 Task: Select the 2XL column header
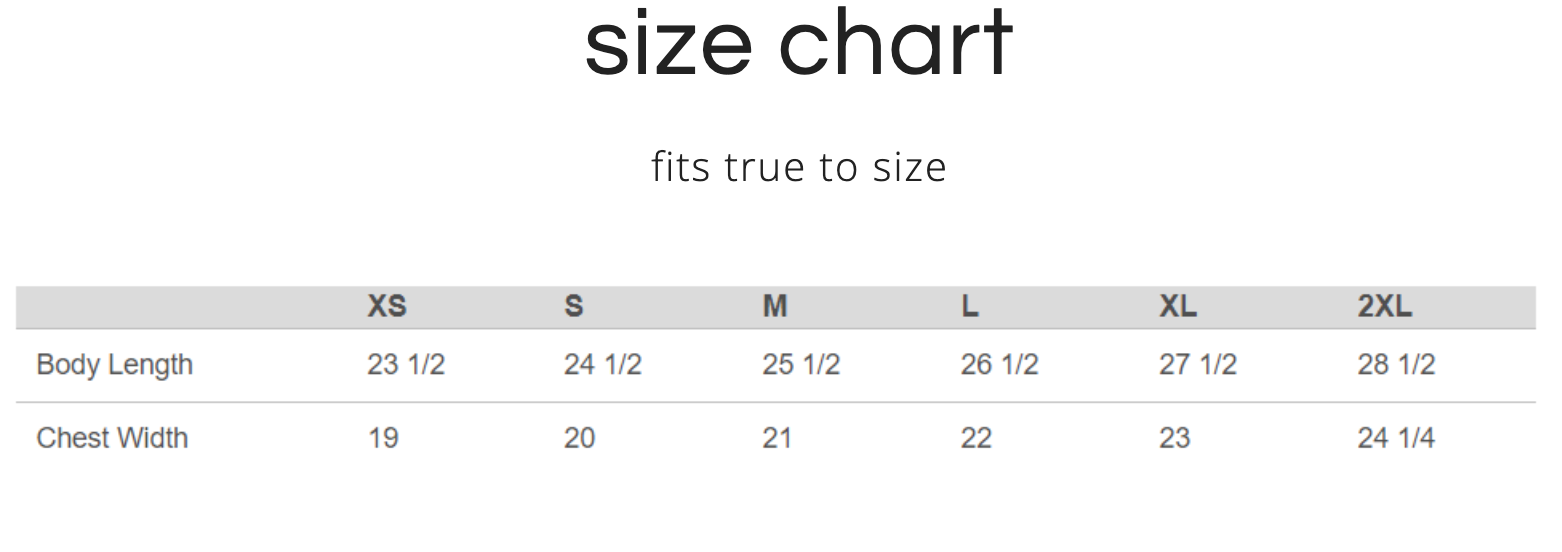1384,306
